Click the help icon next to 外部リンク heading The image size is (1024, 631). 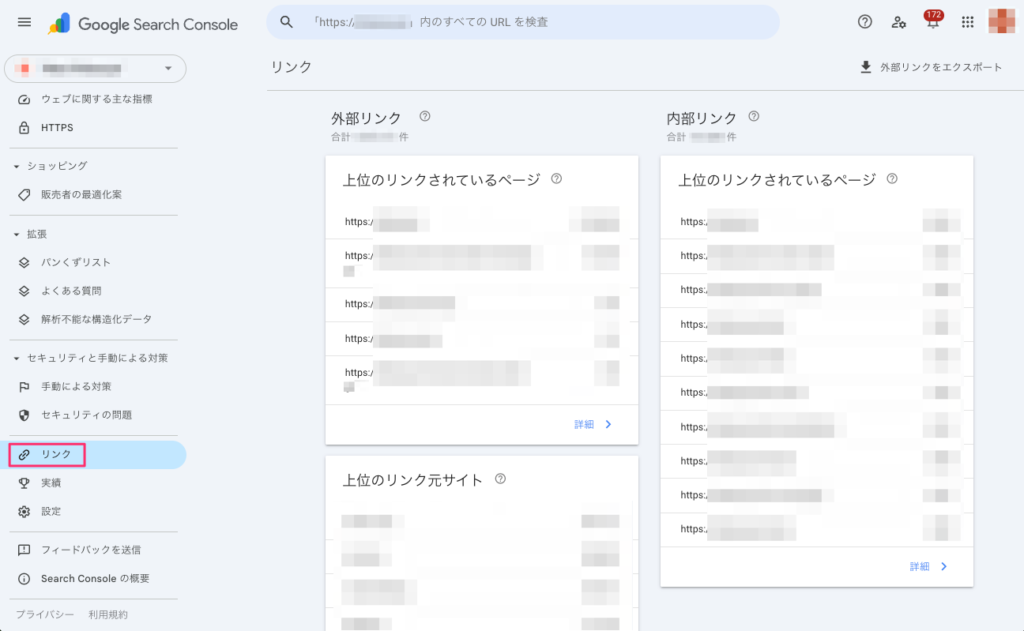click(x=425, y=116)
